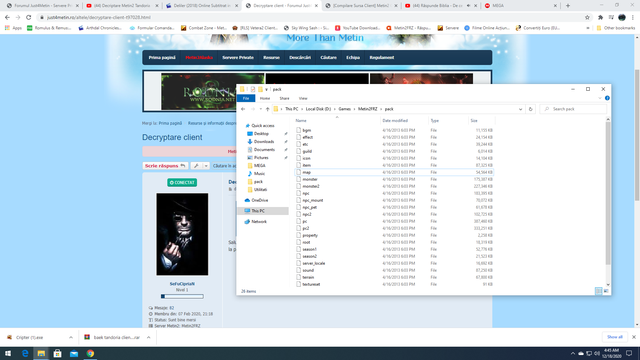Bookmark this page with the star icon
The height and width of the screenshot is (360, 640).
tap(587, 17)
